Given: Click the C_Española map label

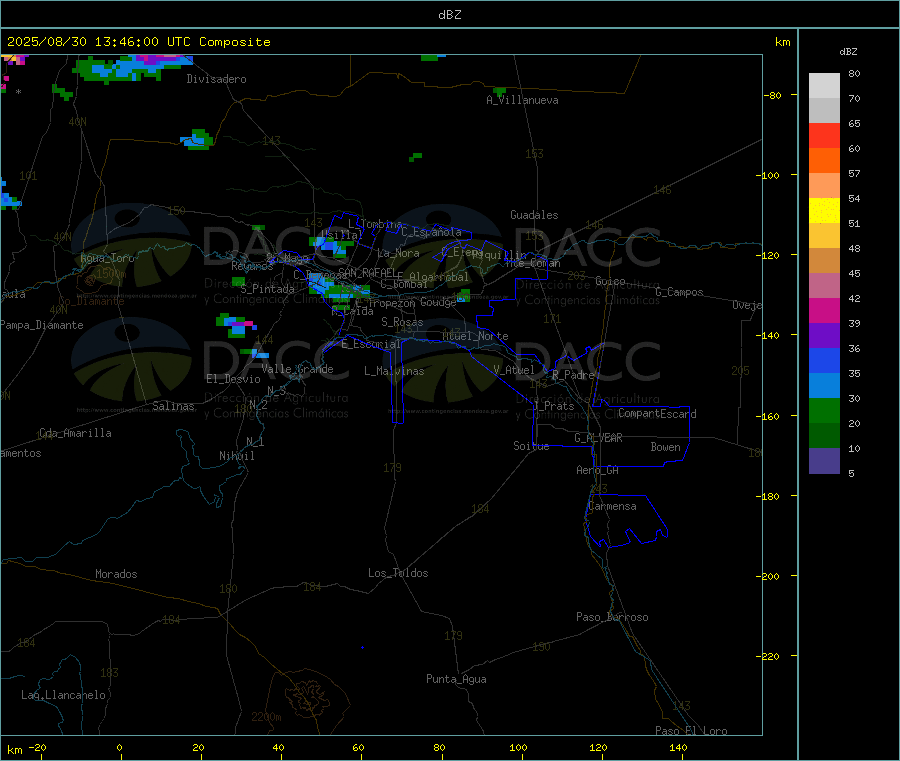Looking at the screenshot, I should (x=432, y=232).
